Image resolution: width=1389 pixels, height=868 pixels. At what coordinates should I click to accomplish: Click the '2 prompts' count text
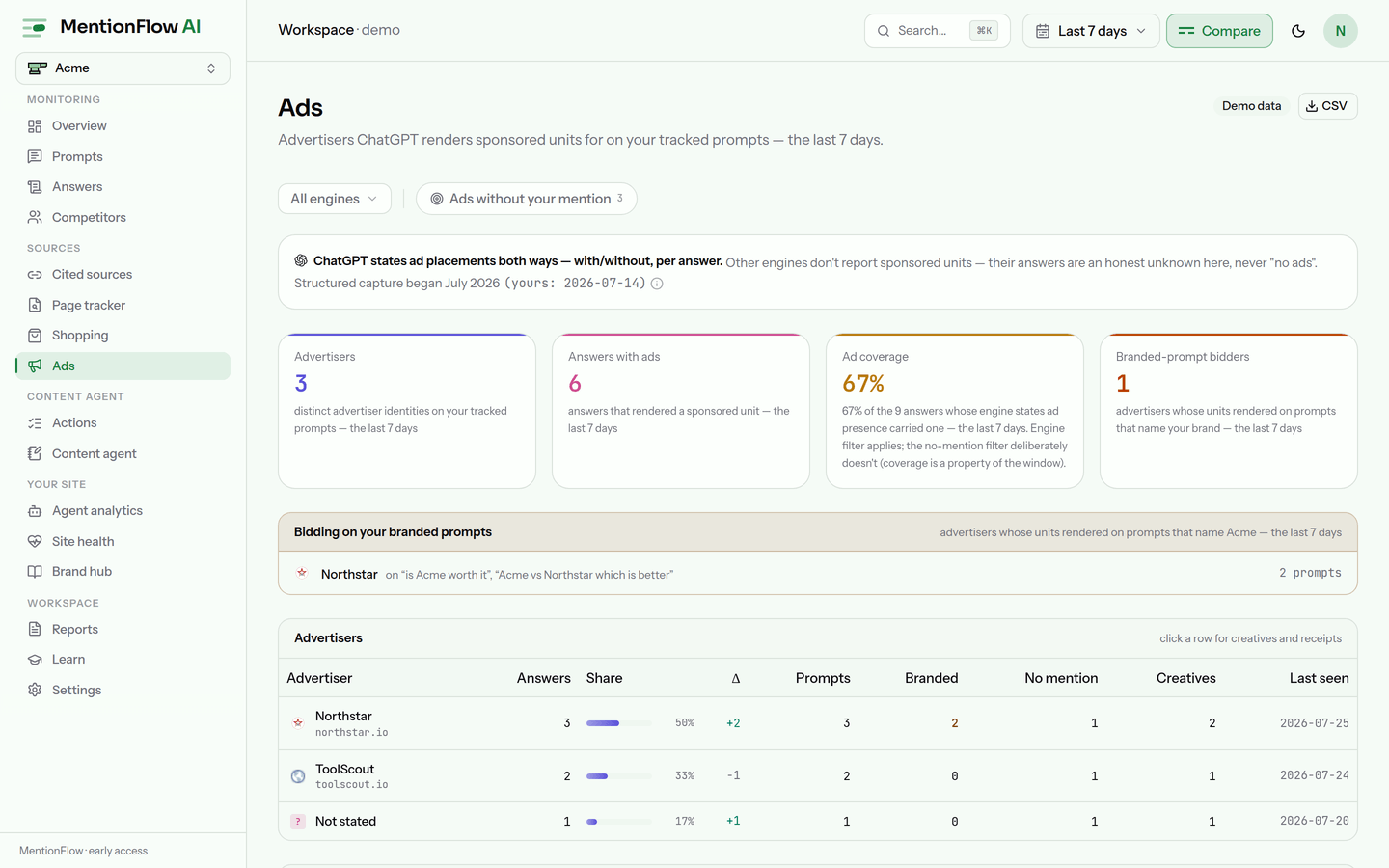pyautogui.click(x=1310, y=573)
